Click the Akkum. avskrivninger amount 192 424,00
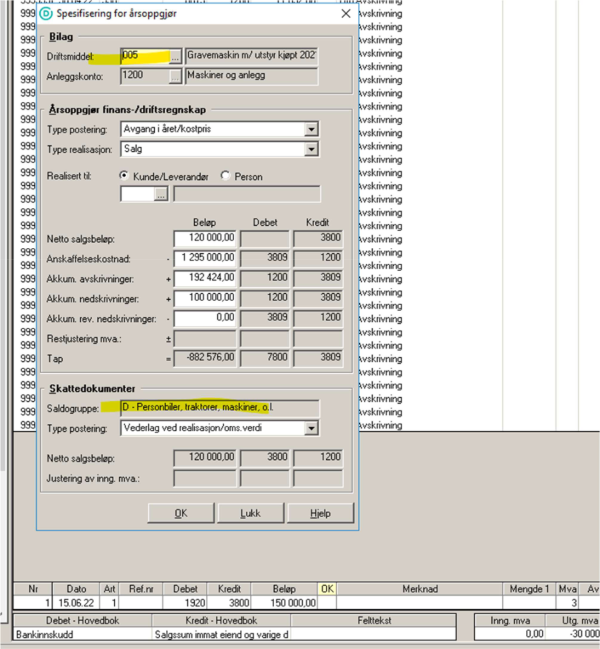This screenshot has width=600, height=649. [205, 279]
